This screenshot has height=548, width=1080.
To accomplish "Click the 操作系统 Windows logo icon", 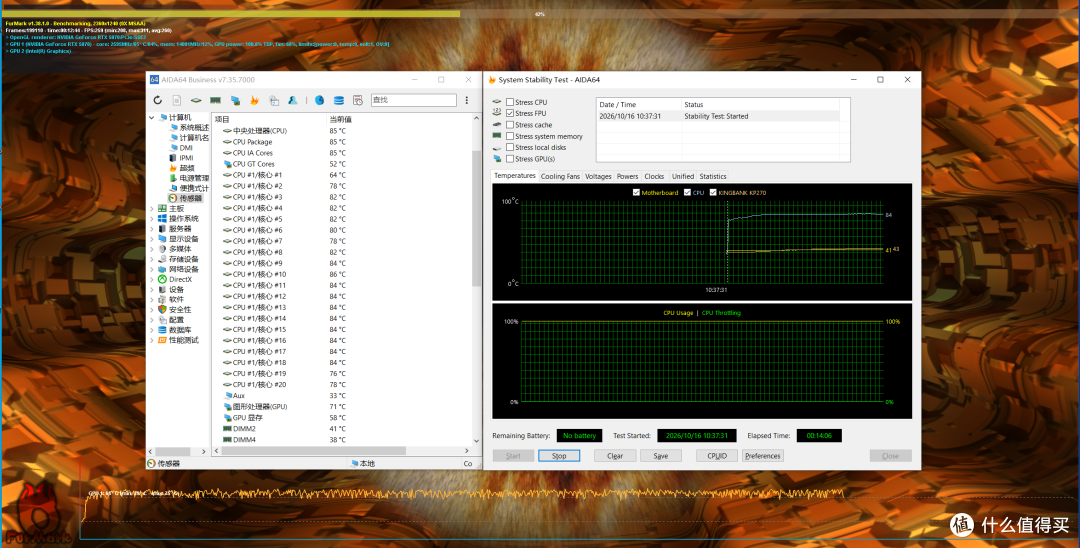I will [163, 218].
